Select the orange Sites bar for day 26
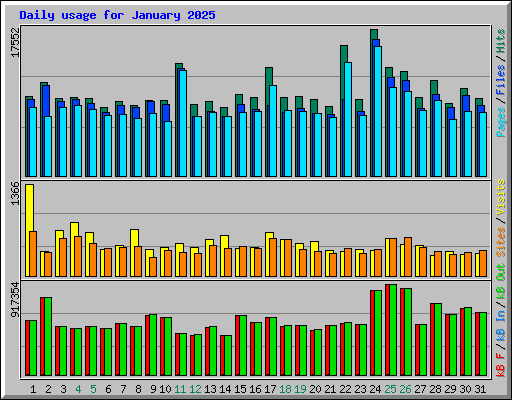 [408, 257]
